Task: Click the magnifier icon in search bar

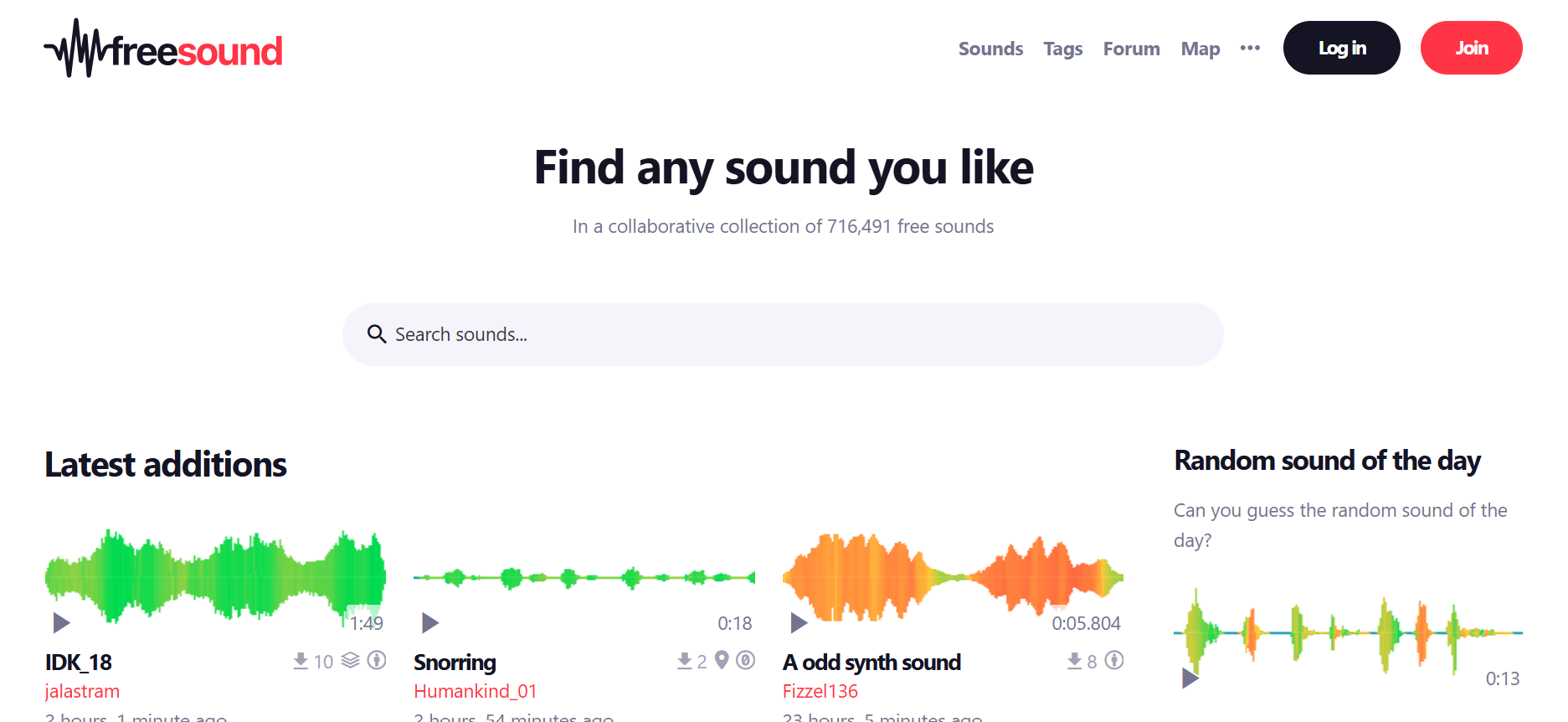Action: 377,334
